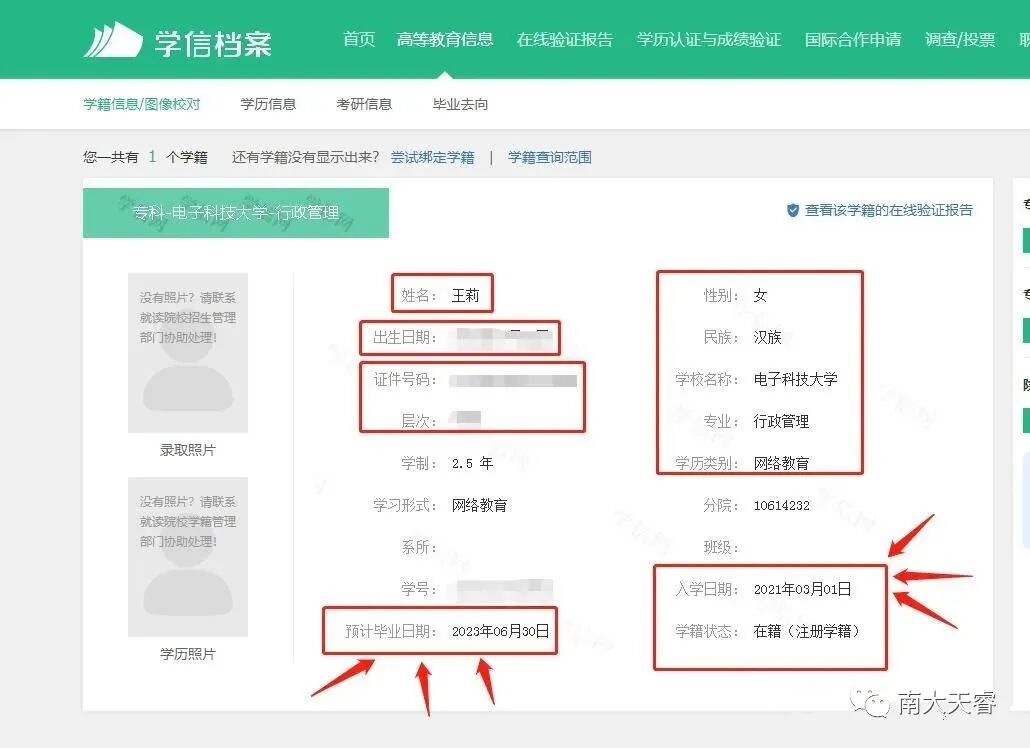Click the 入学日期 label

click(707, 590)
